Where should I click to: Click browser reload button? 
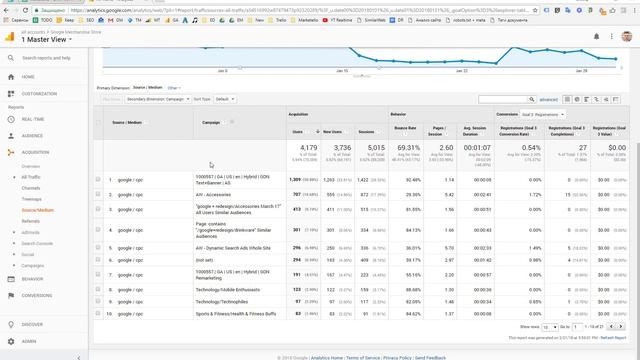tap(25, 10)
